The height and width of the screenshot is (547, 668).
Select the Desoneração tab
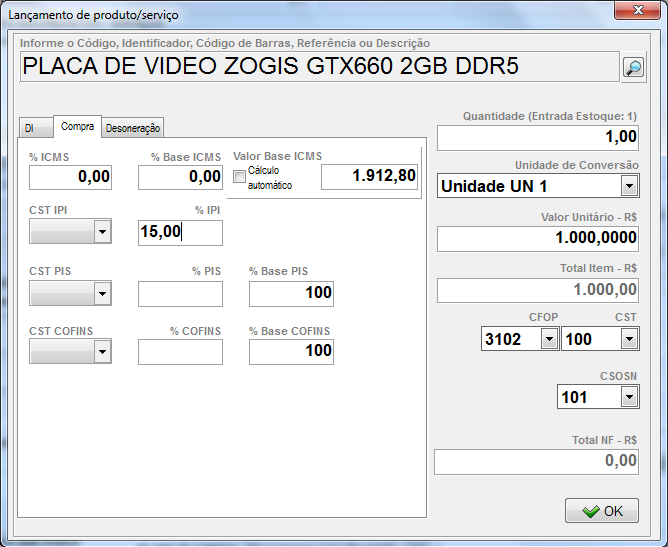click(x=133, y=128)
